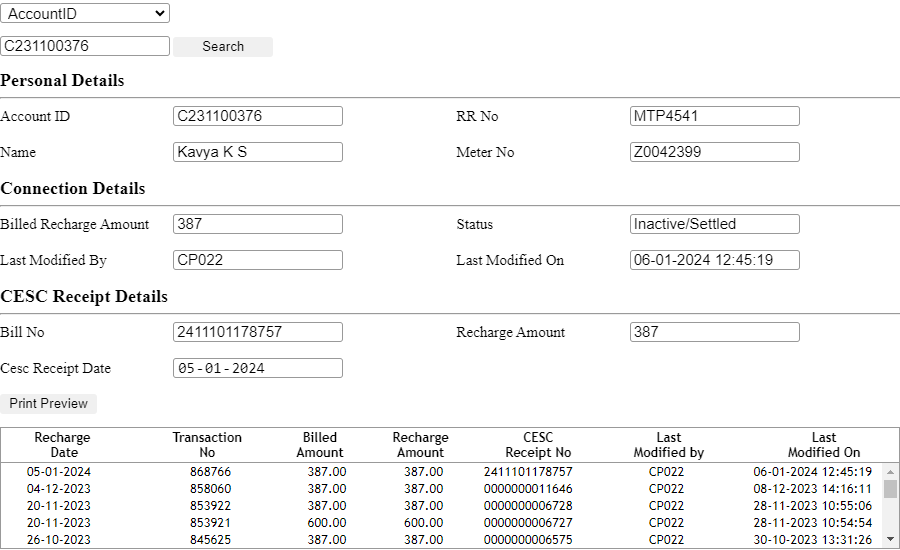Viewport: 900px width, 550px height.
Task: Select recharge date 04-12-2023 row cell
Action: click(x=59, y=489)
